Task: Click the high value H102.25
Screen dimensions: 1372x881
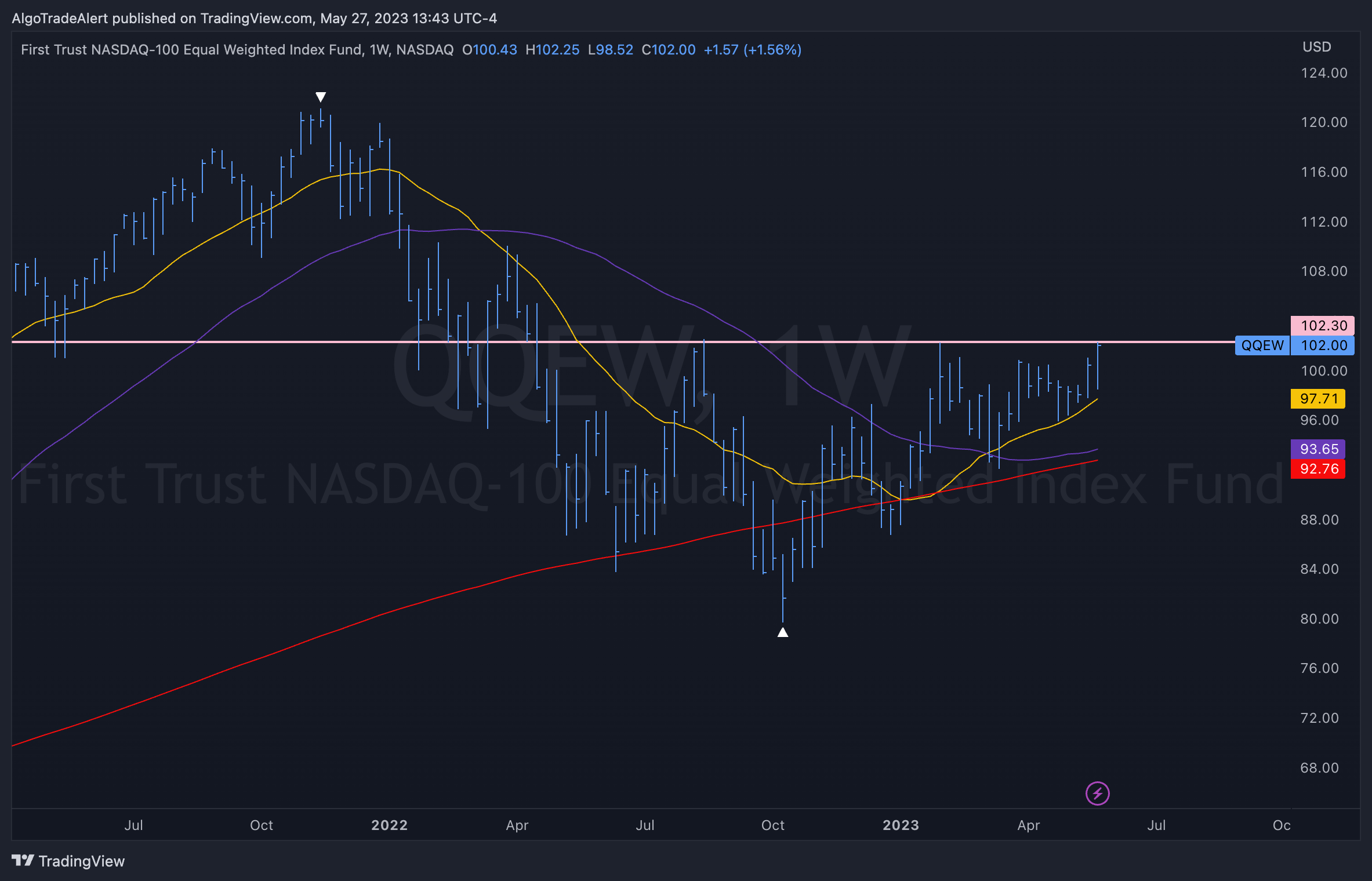Action: (x=552, y=50)
